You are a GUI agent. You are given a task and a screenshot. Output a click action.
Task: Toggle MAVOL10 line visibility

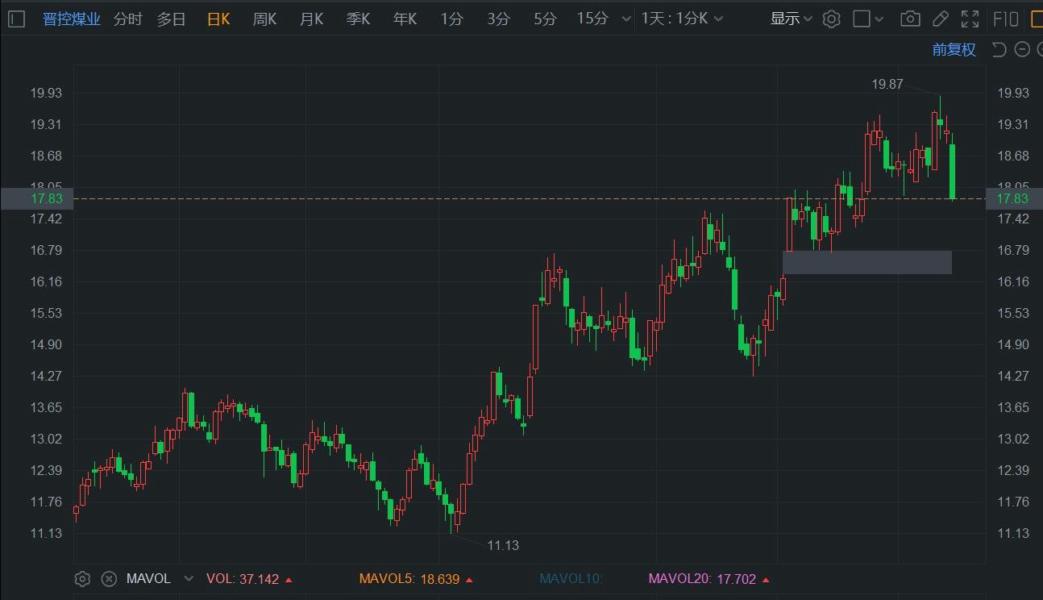570,579
